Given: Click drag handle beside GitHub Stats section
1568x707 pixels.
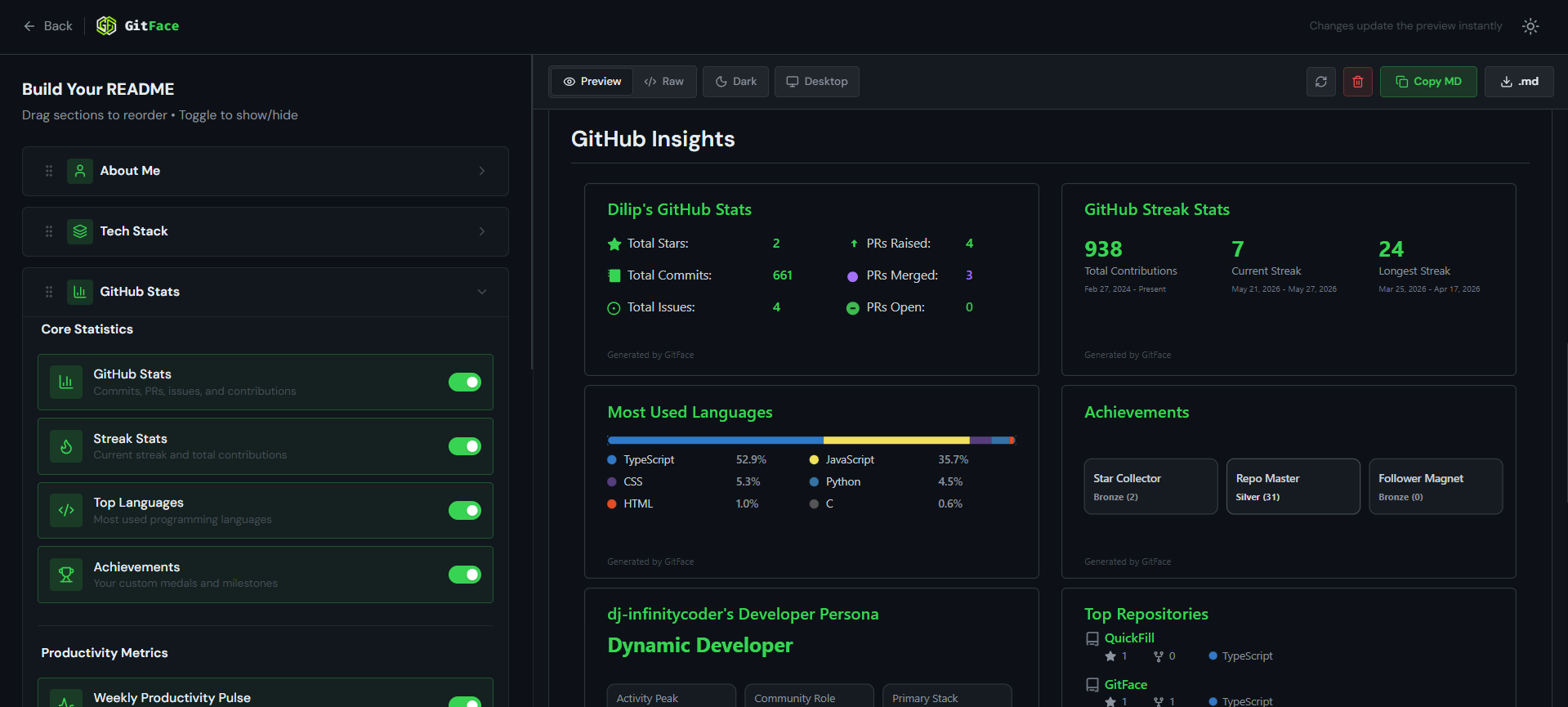Looking at the screenshot, I should 49,292.
